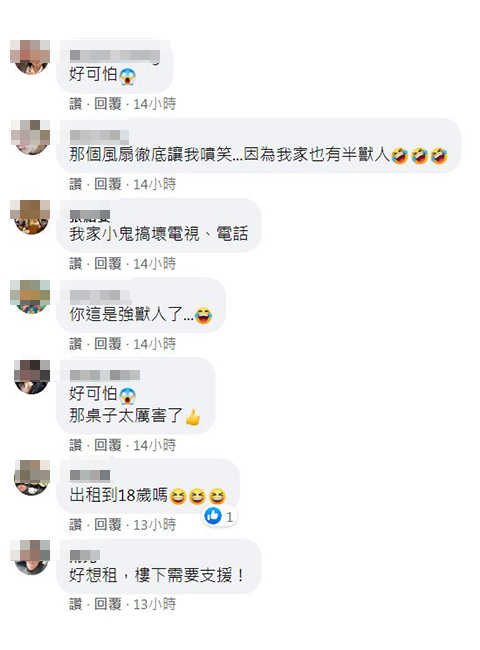Click avatar beside 你這是強獸人了 comment
The height and width of the screenshot is (650, 480).
tap(31, 297)
